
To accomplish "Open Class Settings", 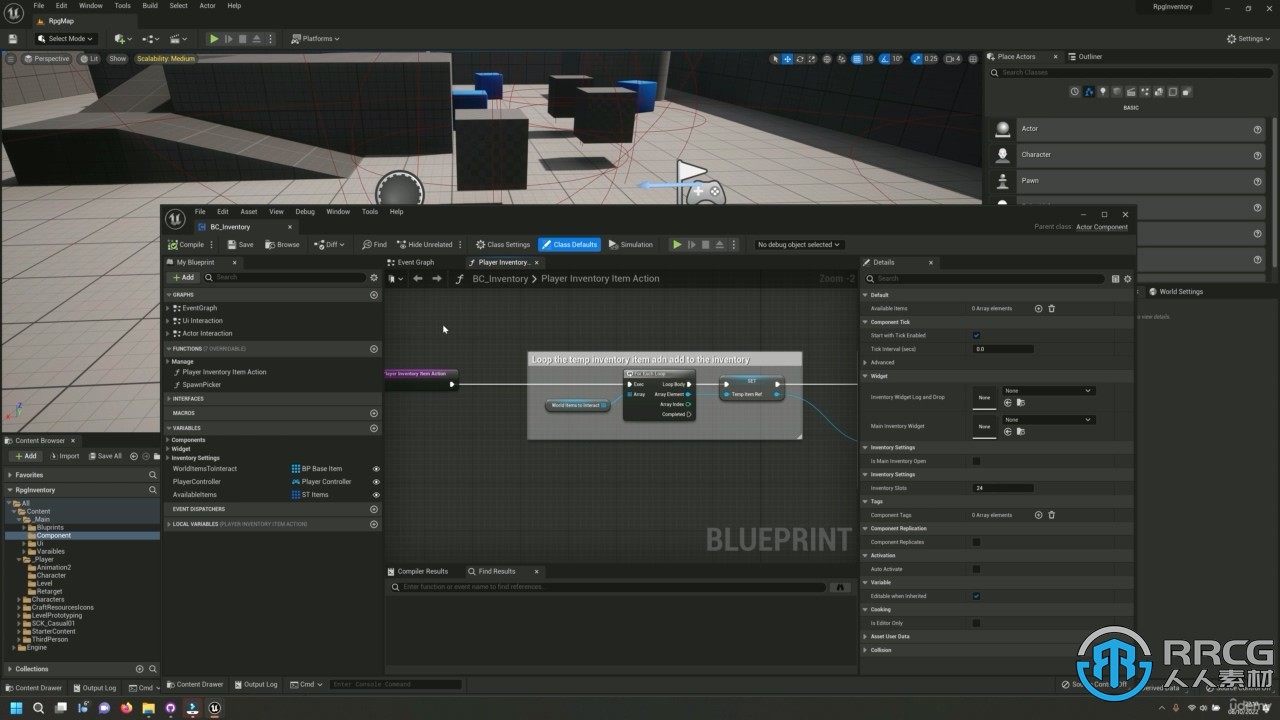I will (503, 244).
